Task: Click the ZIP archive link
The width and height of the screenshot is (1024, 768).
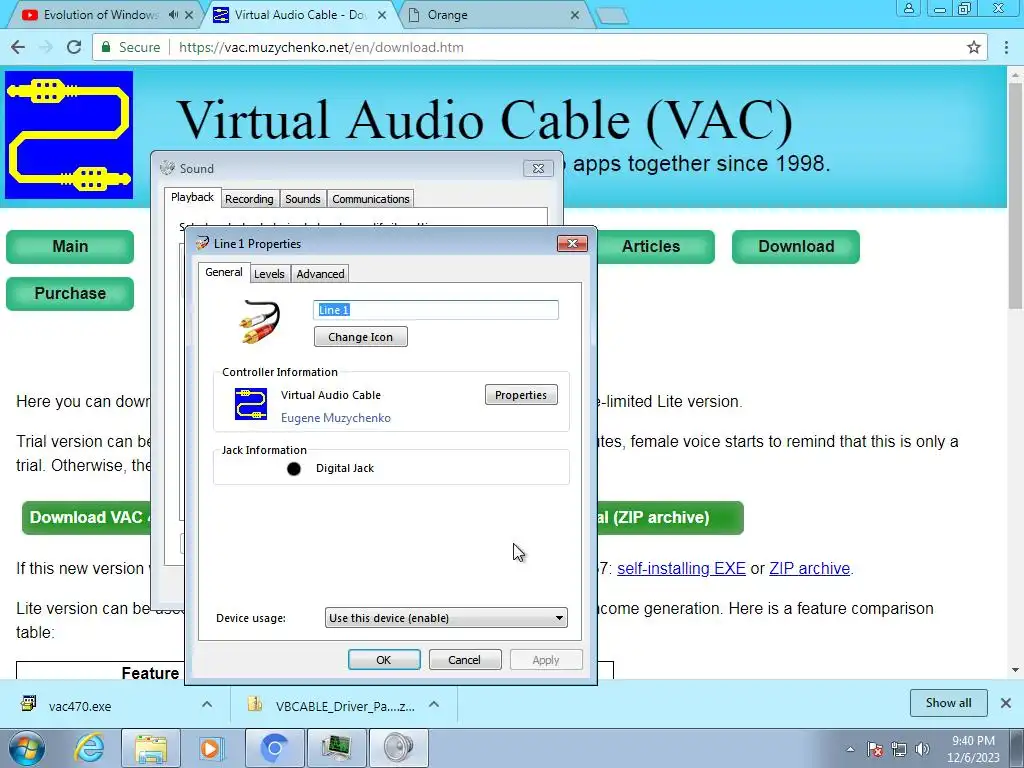Action: [810, 568]
